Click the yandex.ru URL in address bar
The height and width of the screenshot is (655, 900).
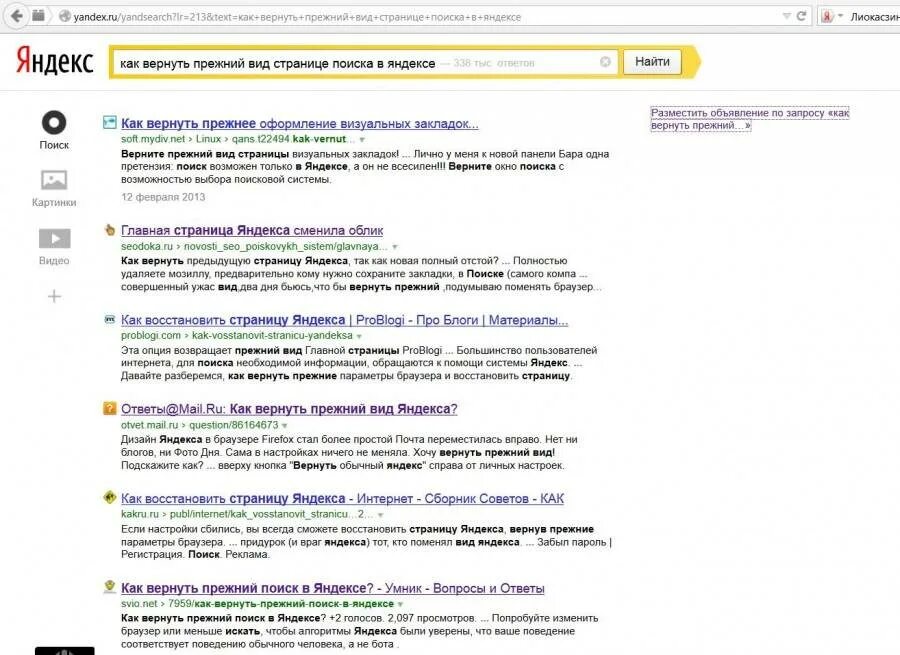click(297, 17)
